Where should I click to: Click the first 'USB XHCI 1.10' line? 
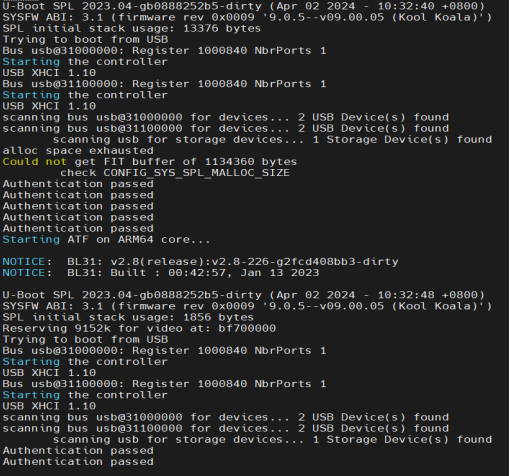pyautogui.click(x=49, y=73)
